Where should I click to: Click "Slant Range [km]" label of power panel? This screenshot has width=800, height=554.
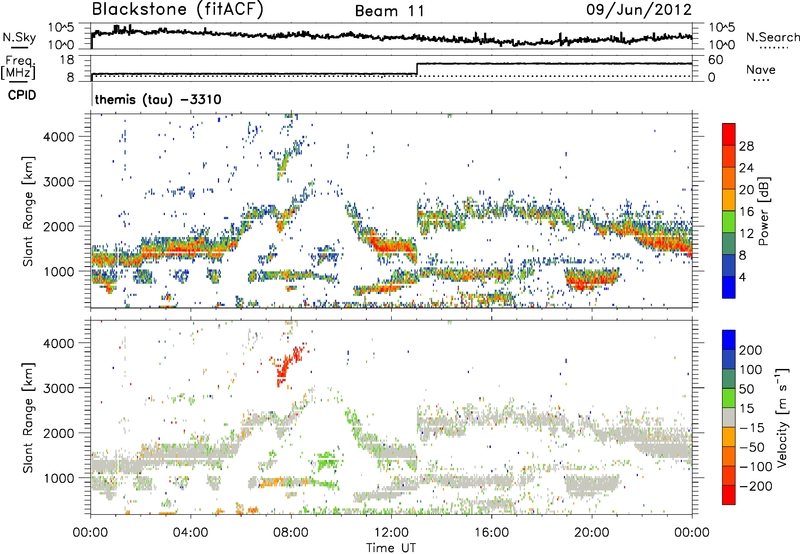[29, 211]
